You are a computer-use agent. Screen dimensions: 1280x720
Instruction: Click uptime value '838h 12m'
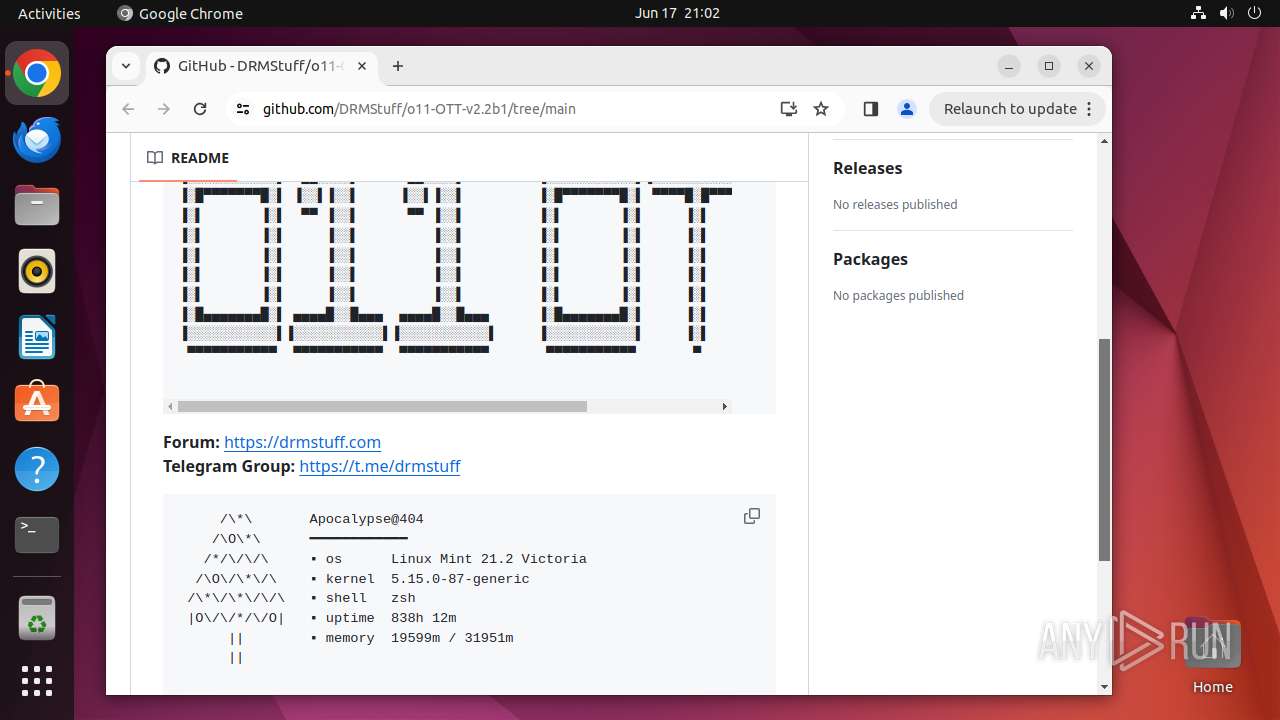pos(424,618)
